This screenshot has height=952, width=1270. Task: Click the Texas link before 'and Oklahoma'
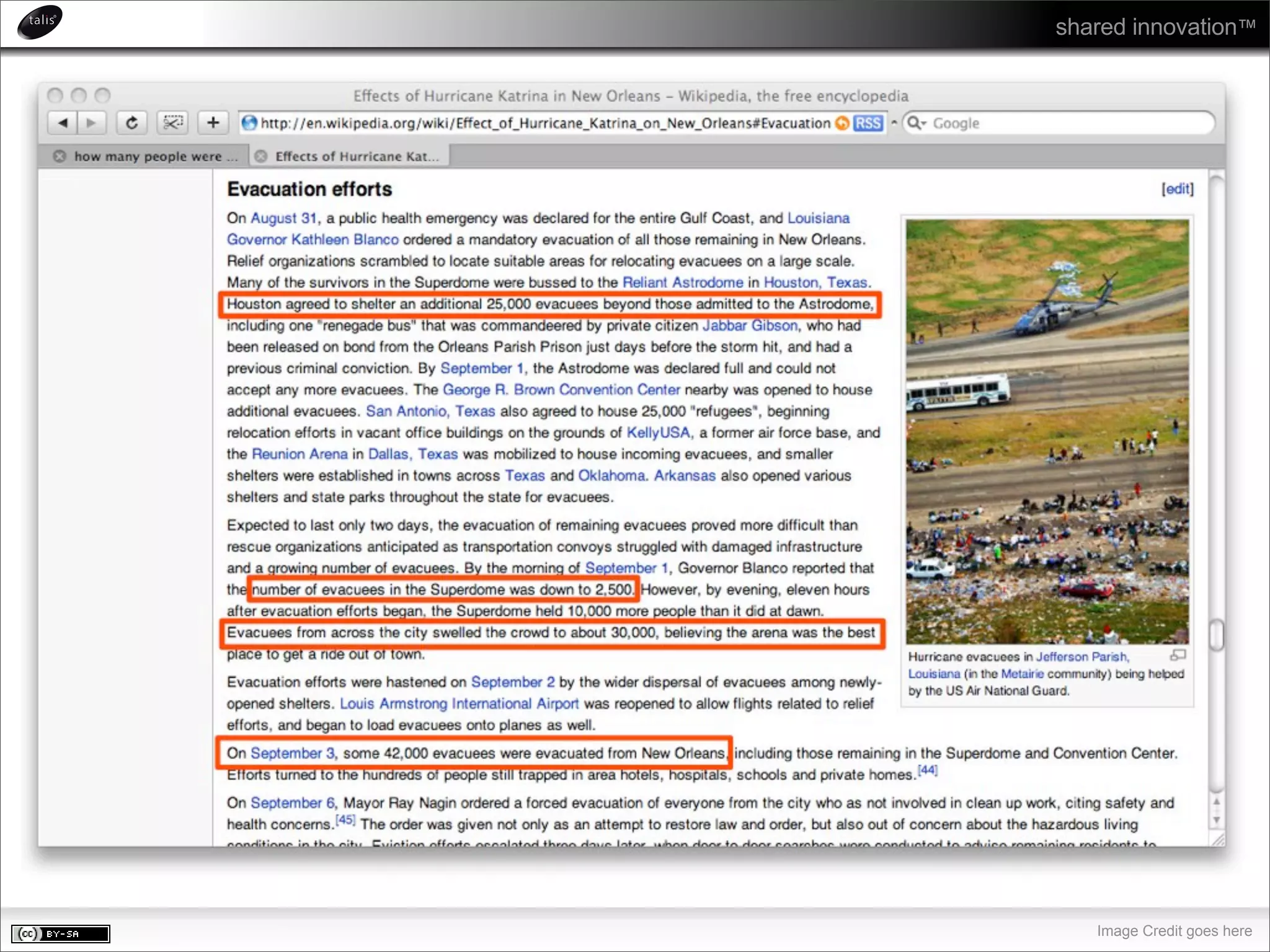click(525, 476)
